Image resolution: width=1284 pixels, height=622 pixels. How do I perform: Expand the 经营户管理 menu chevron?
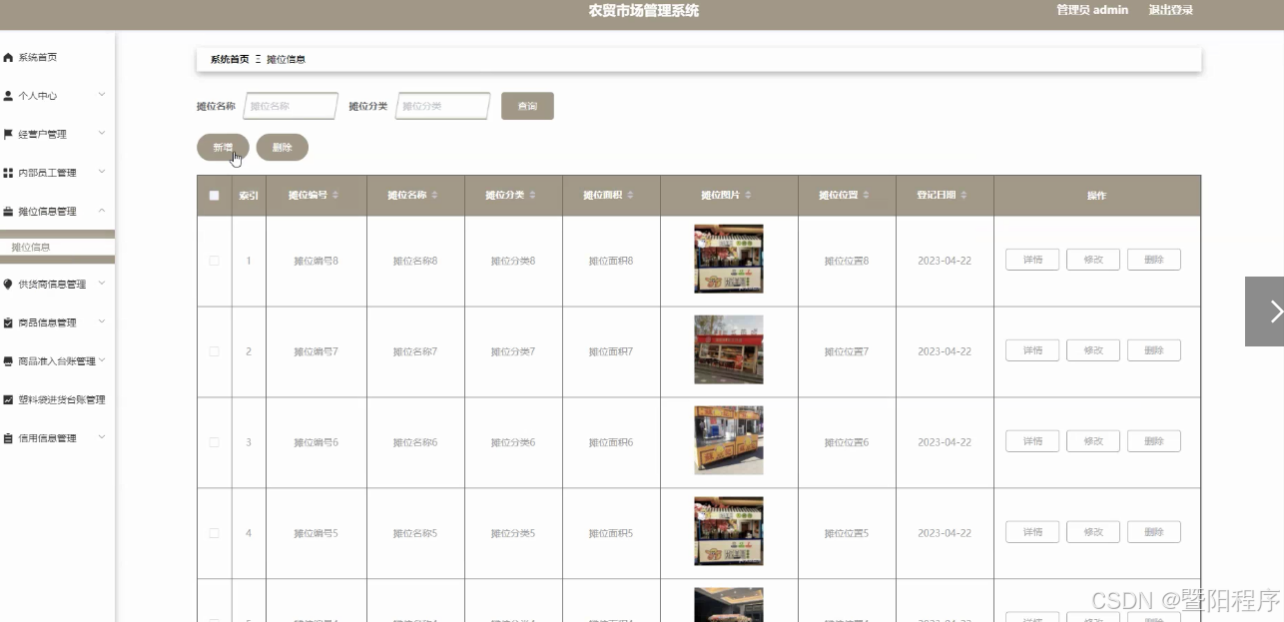coord(102,133)
